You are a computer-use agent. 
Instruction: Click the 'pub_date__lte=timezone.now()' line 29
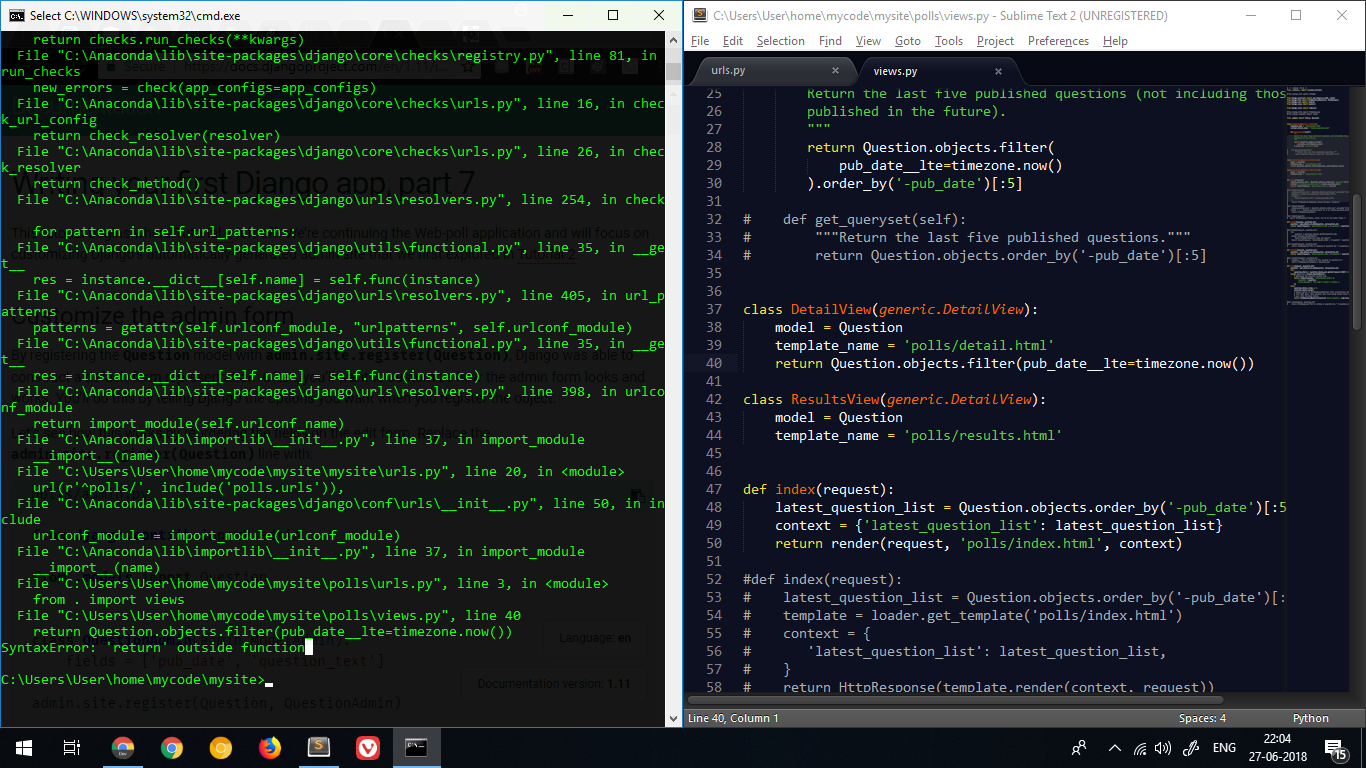(x=951, y=166)
